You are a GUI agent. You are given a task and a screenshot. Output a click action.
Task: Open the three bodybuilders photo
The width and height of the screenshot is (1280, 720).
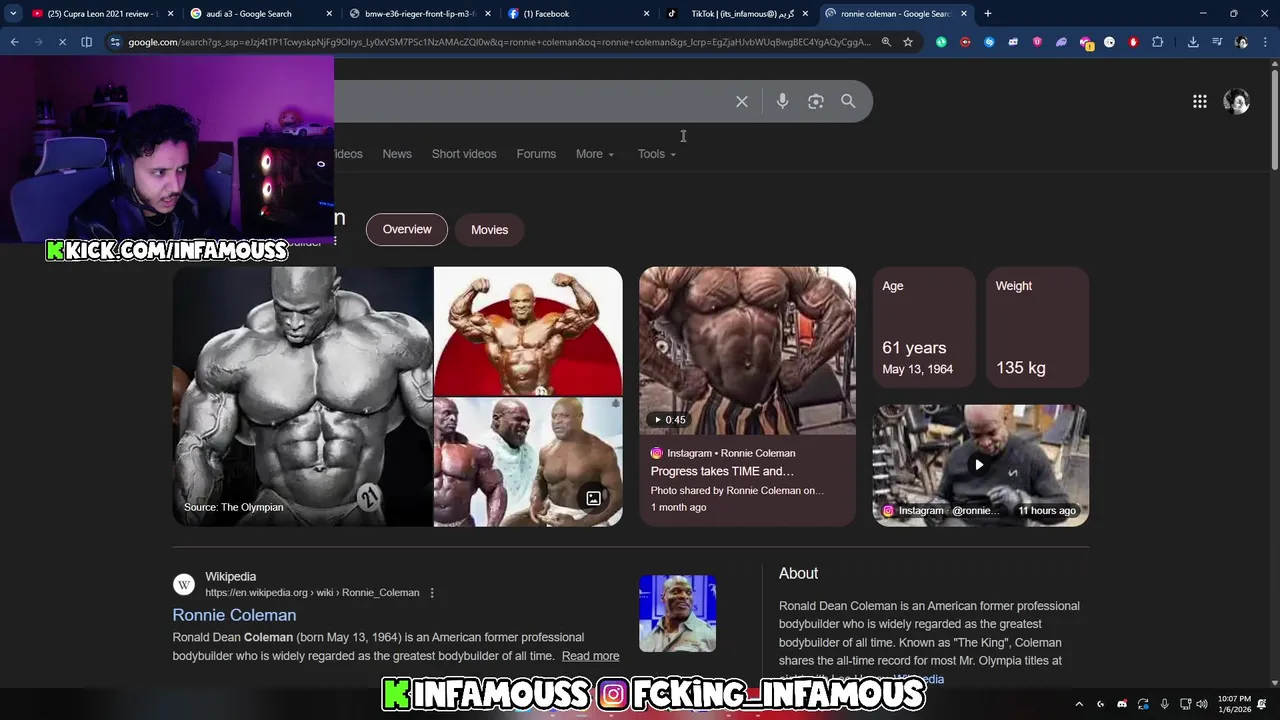(x=528, y=462)
